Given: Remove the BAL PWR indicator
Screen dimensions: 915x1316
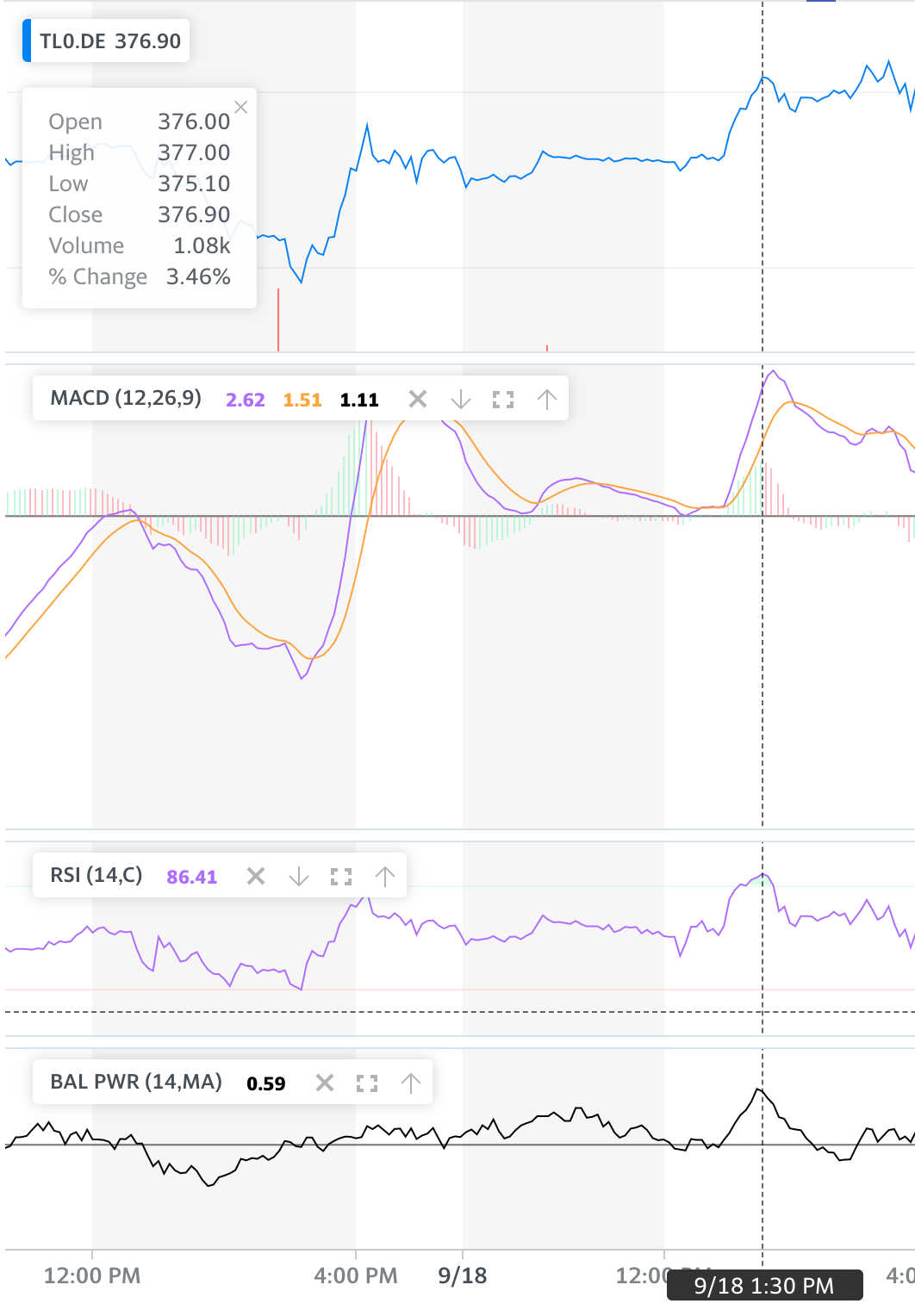Looking at the screenshot, I should pos(325,1083).
